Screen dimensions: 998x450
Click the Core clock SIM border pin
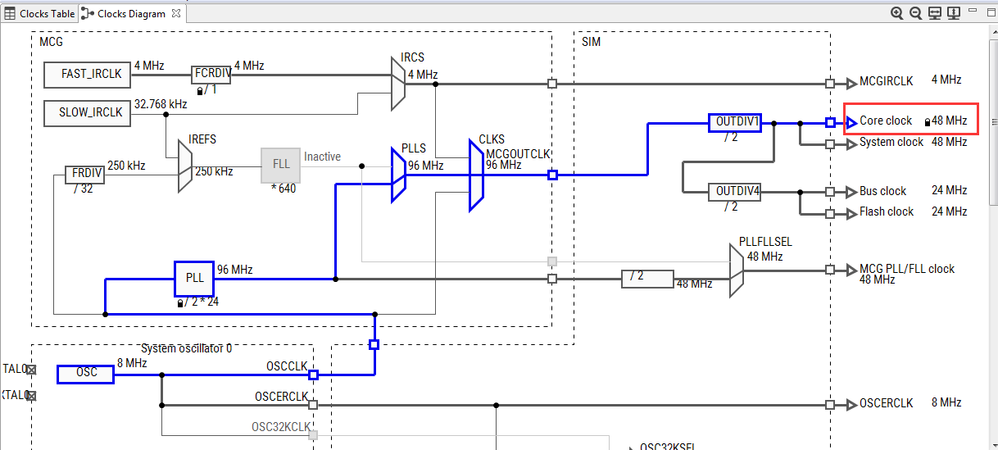[x=830, y=122]
